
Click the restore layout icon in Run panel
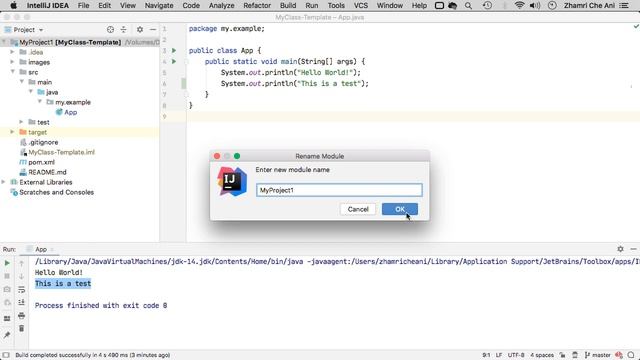pos(7,319)
